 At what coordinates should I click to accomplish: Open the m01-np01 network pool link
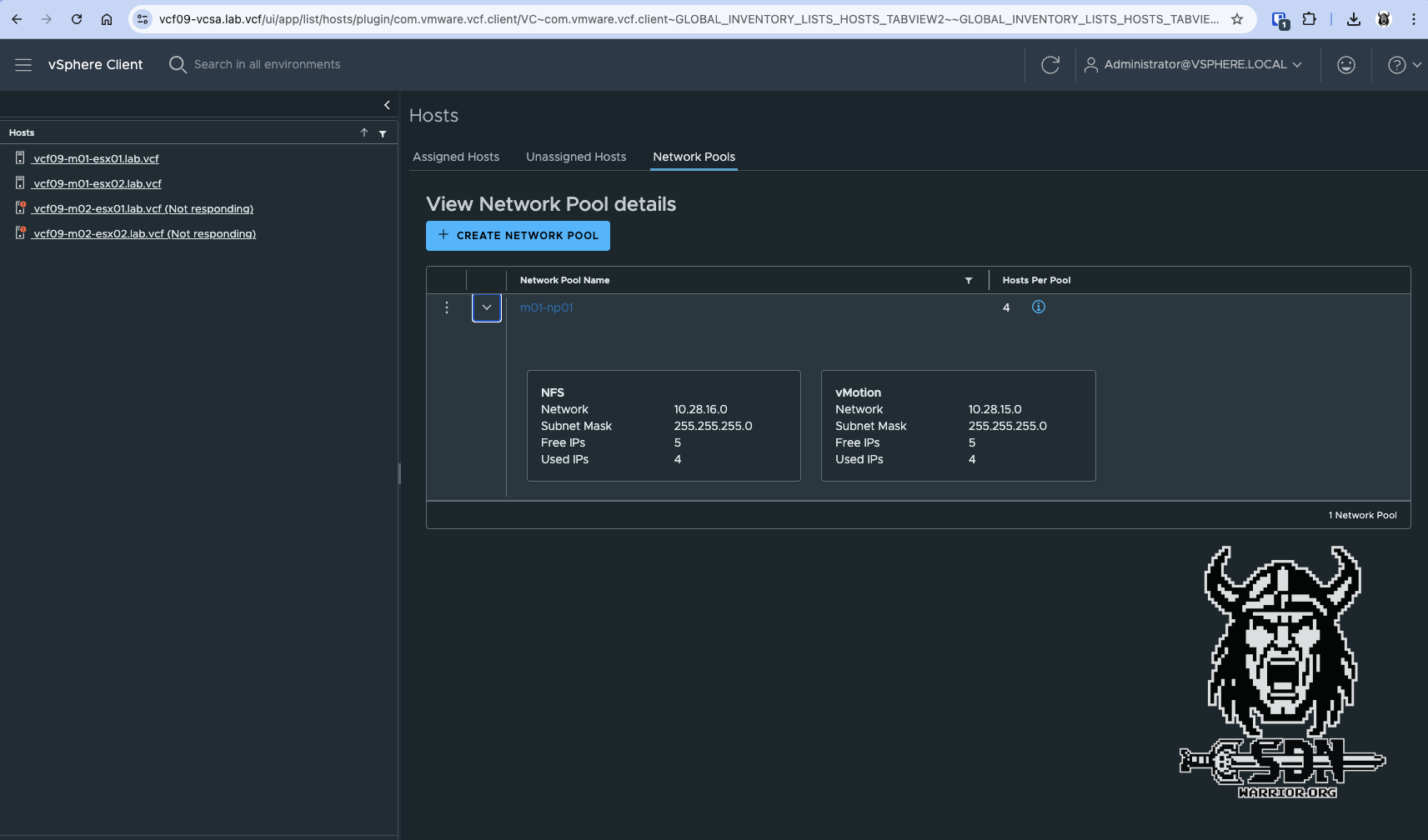click(x=546, y=307)
